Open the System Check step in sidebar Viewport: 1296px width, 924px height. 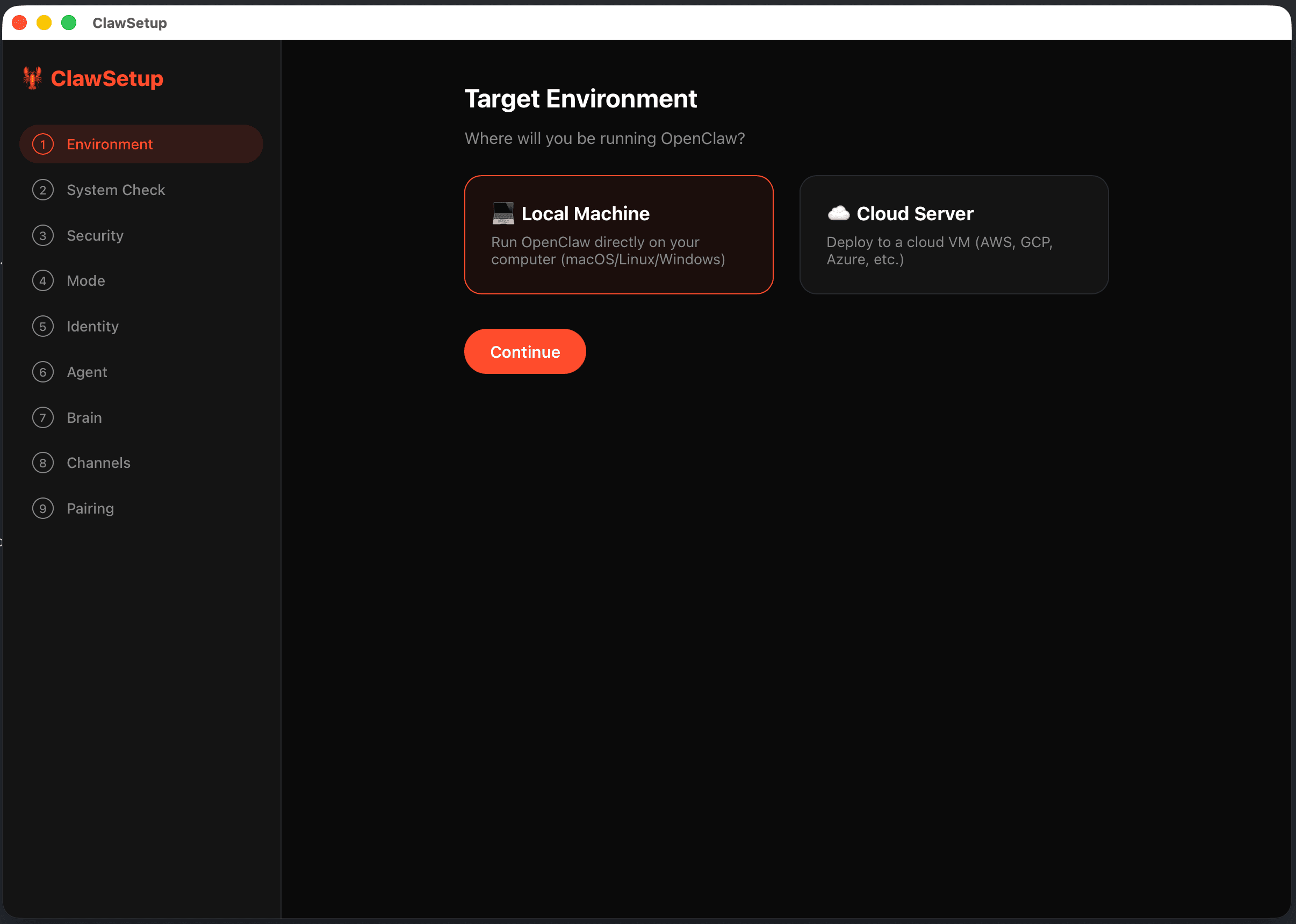tap(116, 190)
